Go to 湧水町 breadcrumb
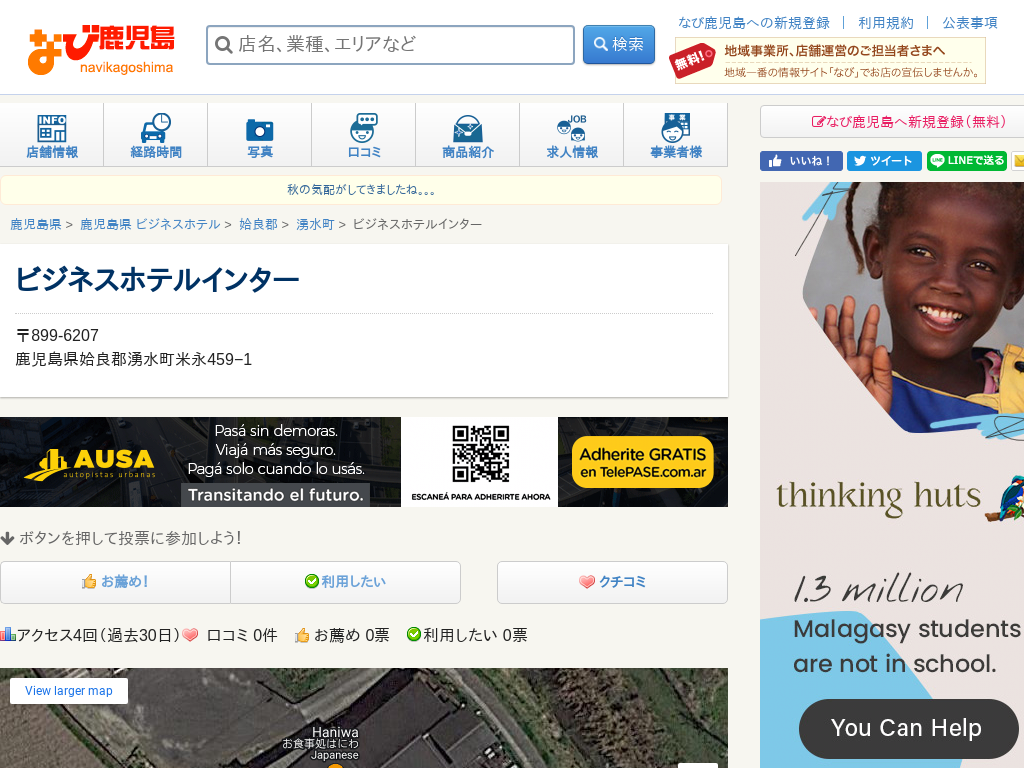This screenshot has height=768, width=1024. point(315,225)
